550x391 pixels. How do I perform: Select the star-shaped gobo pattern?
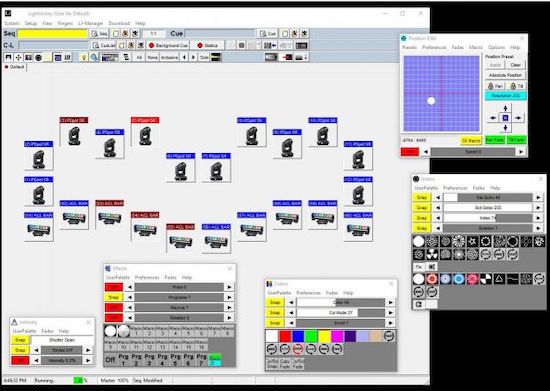(472, 241)
